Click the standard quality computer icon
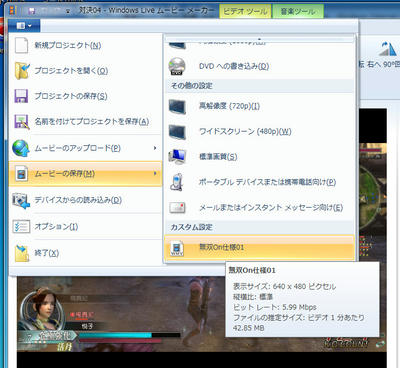 177,157
